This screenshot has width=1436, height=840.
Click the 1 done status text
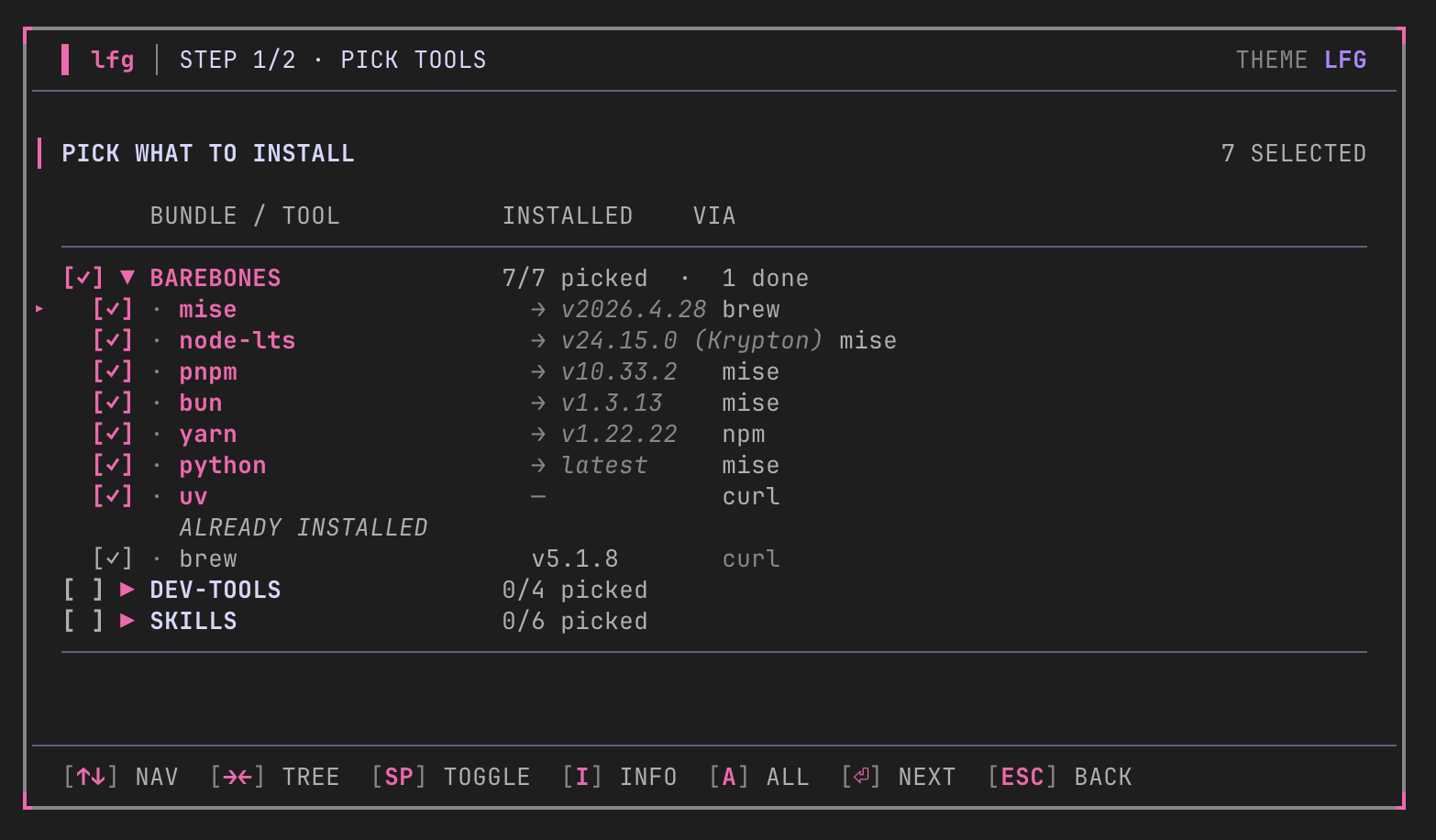tap(766, 278)
